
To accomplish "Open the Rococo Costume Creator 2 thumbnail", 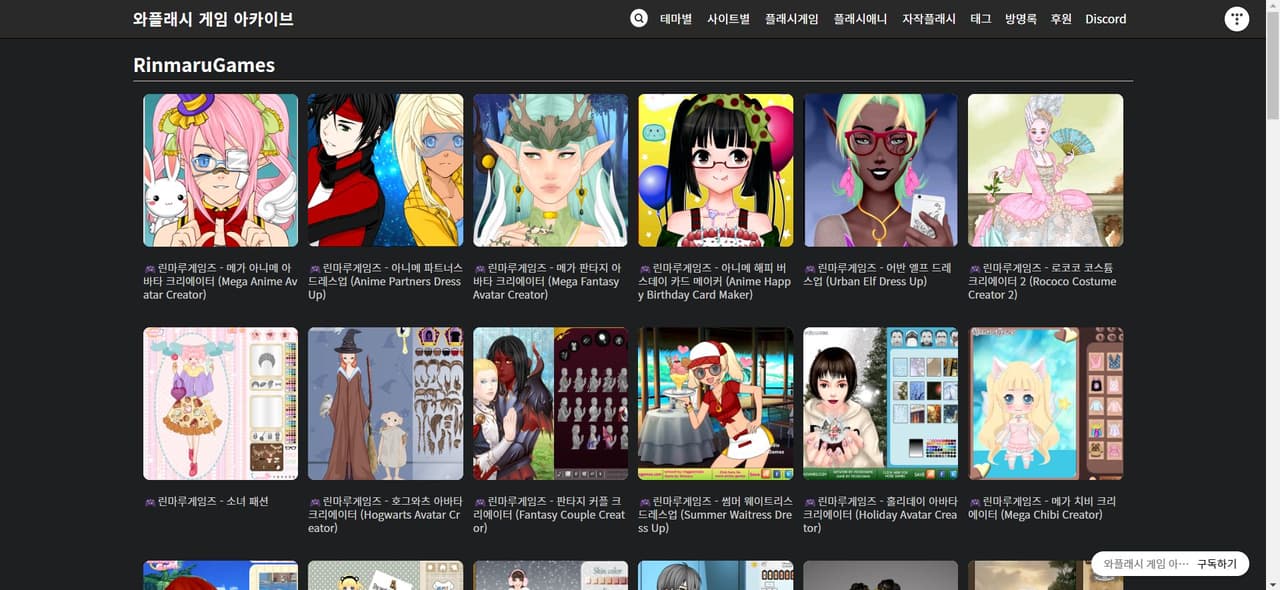I will click(x=1045, y=170).
